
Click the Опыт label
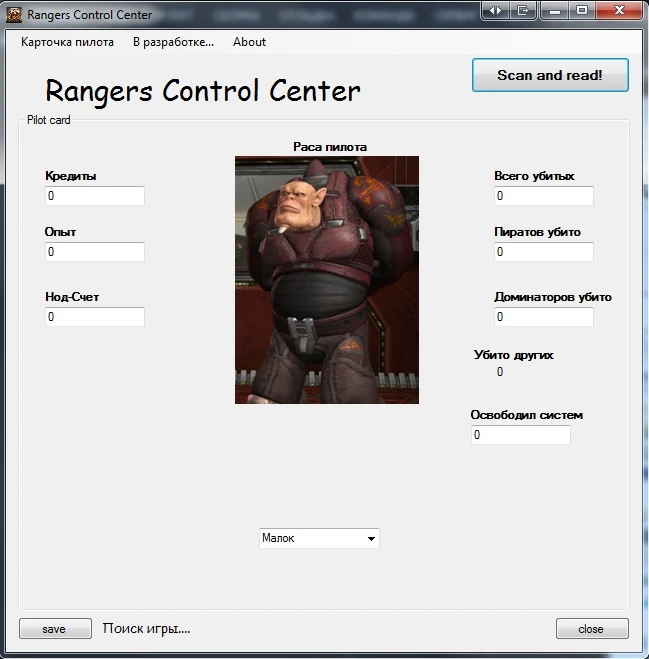tap(60, 232)
